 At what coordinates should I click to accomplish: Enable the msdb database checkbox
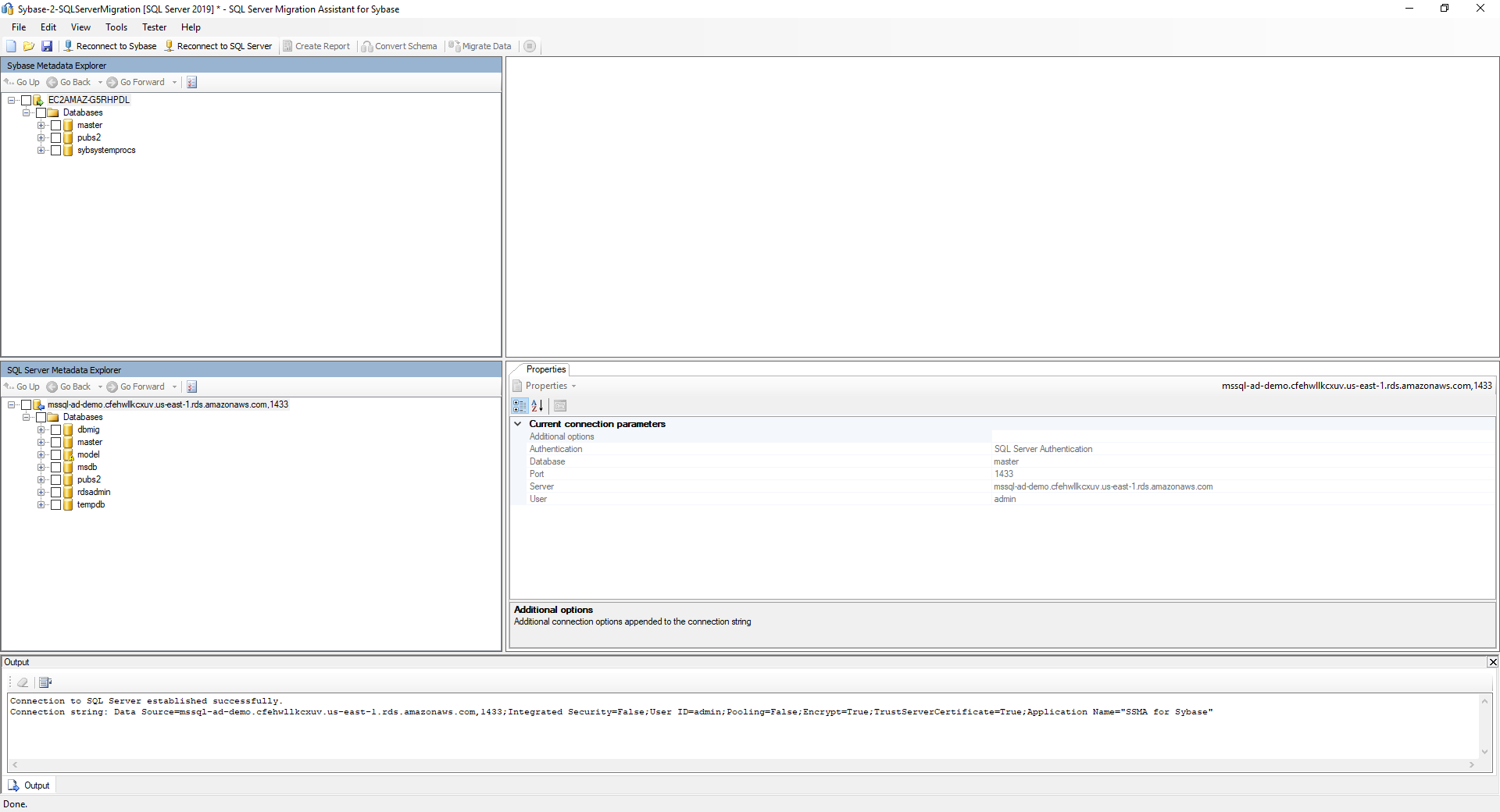[x=55, y=467]
